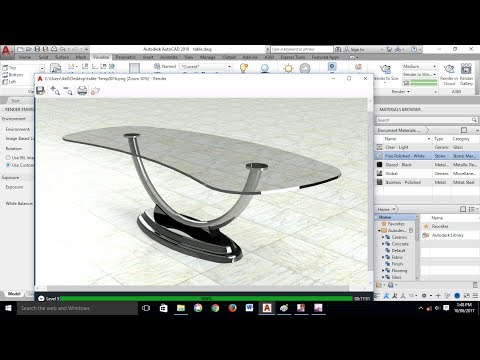Click the Save icon in quick access toolbar
The width and height of the screenshot is (480, 360).
click(x=37, y=49)
